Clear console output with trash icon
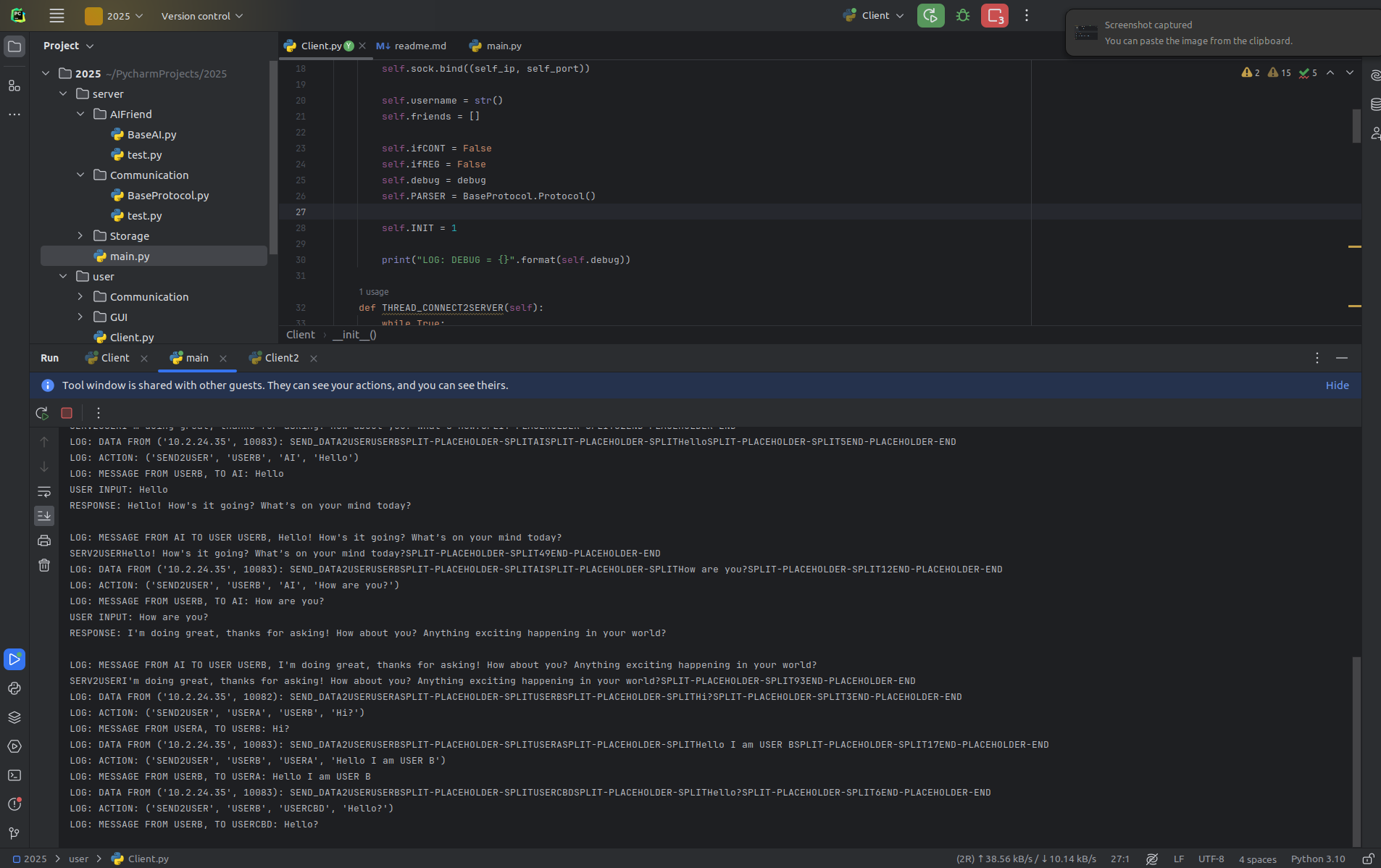 44,565
